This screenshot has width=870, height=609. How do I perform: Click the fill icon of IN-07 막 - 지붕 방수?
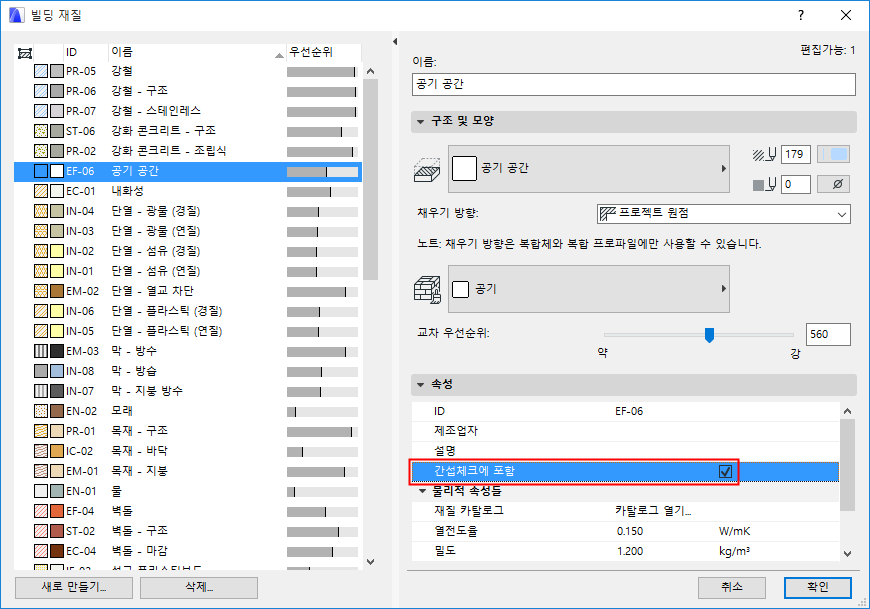(41, 390)
